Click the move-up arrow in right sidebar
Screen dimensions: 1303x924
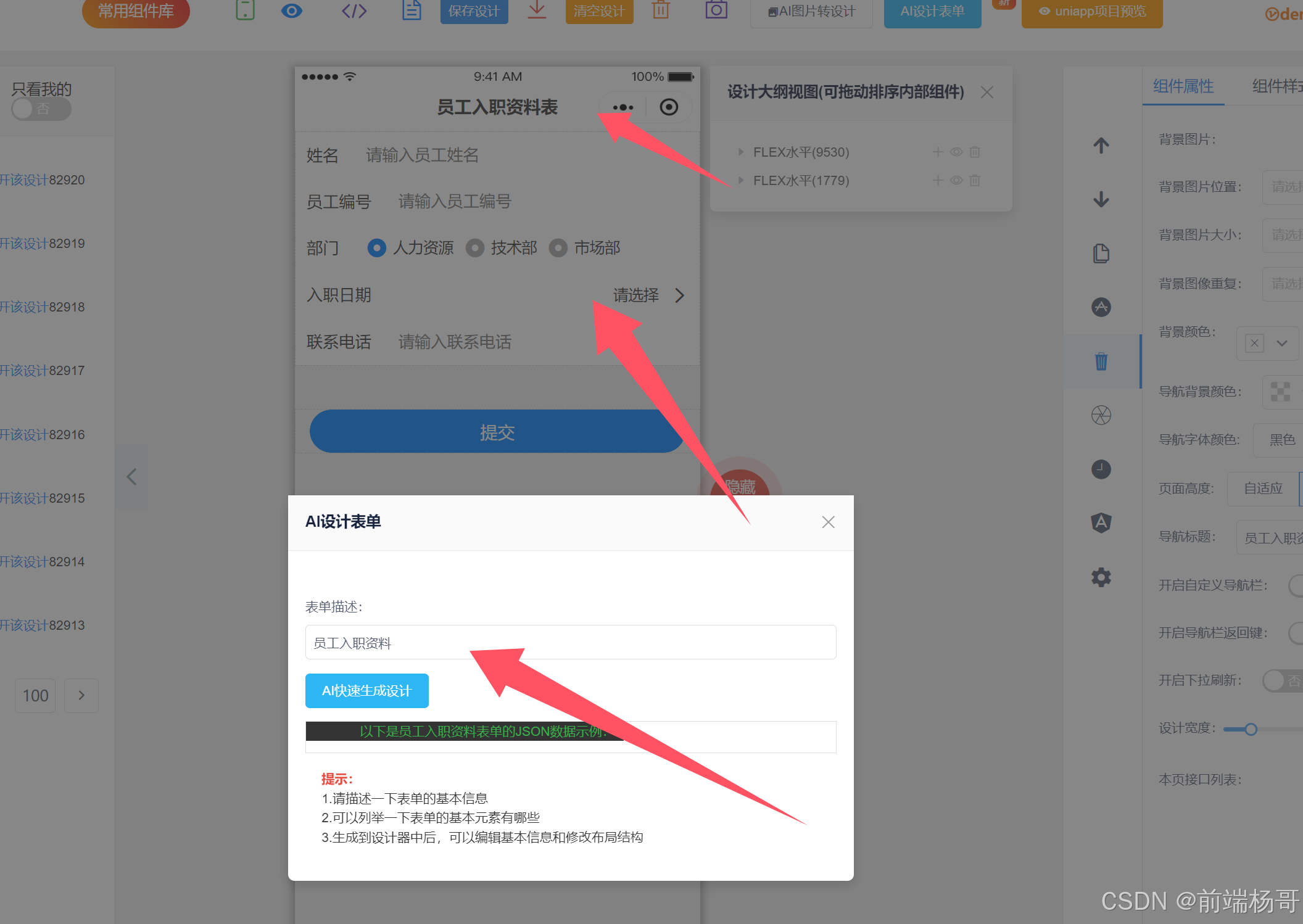(x=1101, y=146)
